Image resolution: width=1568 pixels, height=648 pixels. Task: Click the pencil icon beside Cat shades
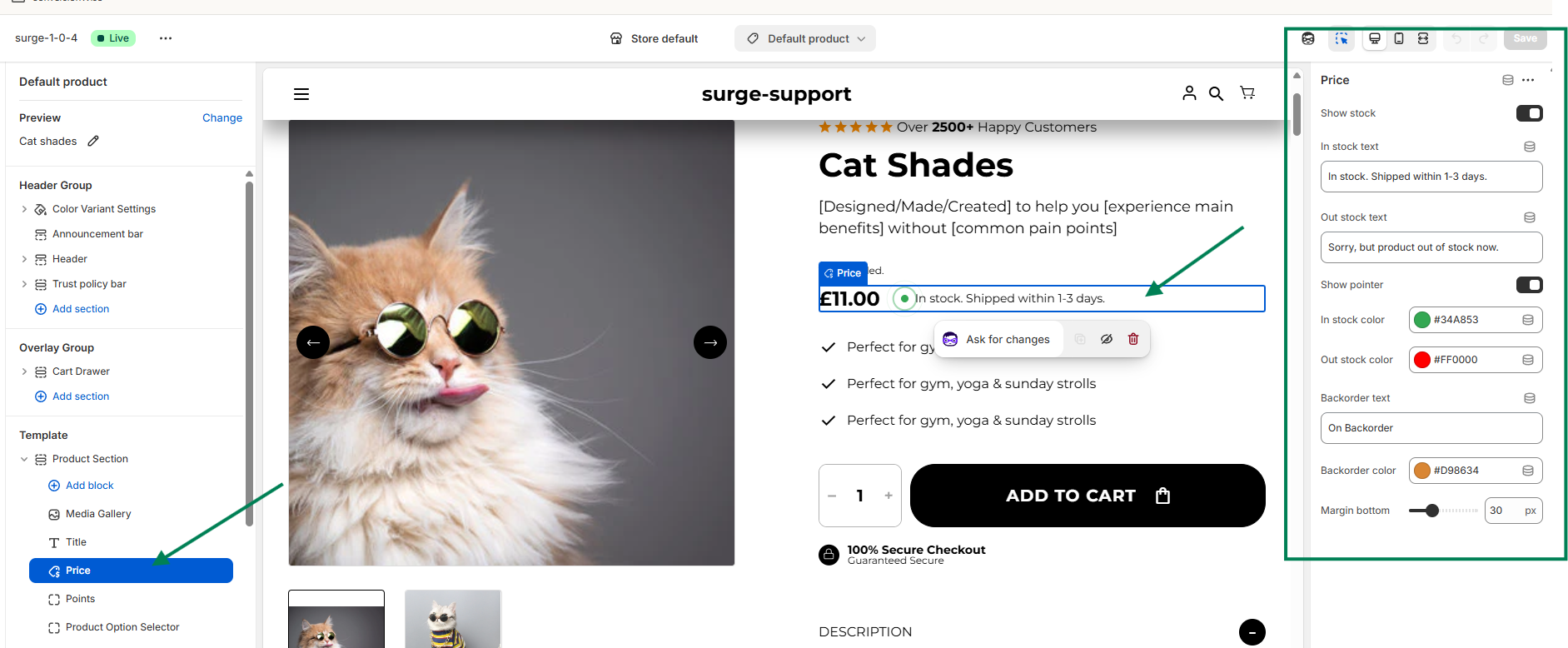point(93,141)
